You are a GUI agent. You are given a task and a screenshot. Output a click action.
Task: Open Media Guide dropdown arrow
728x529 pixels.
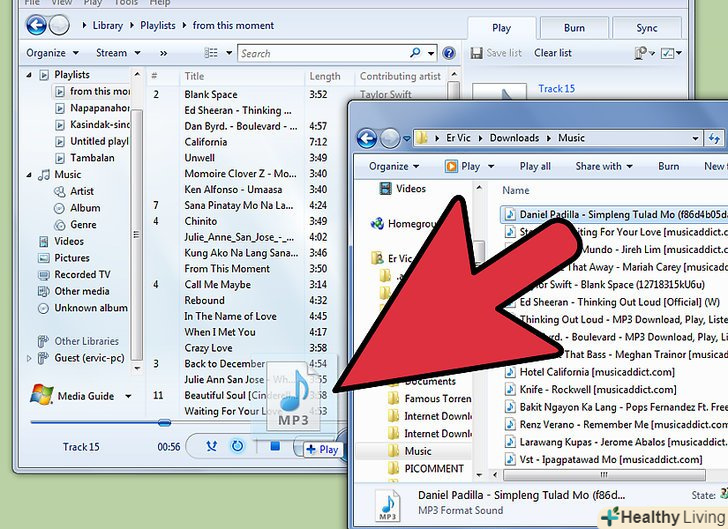click(128, 396)
